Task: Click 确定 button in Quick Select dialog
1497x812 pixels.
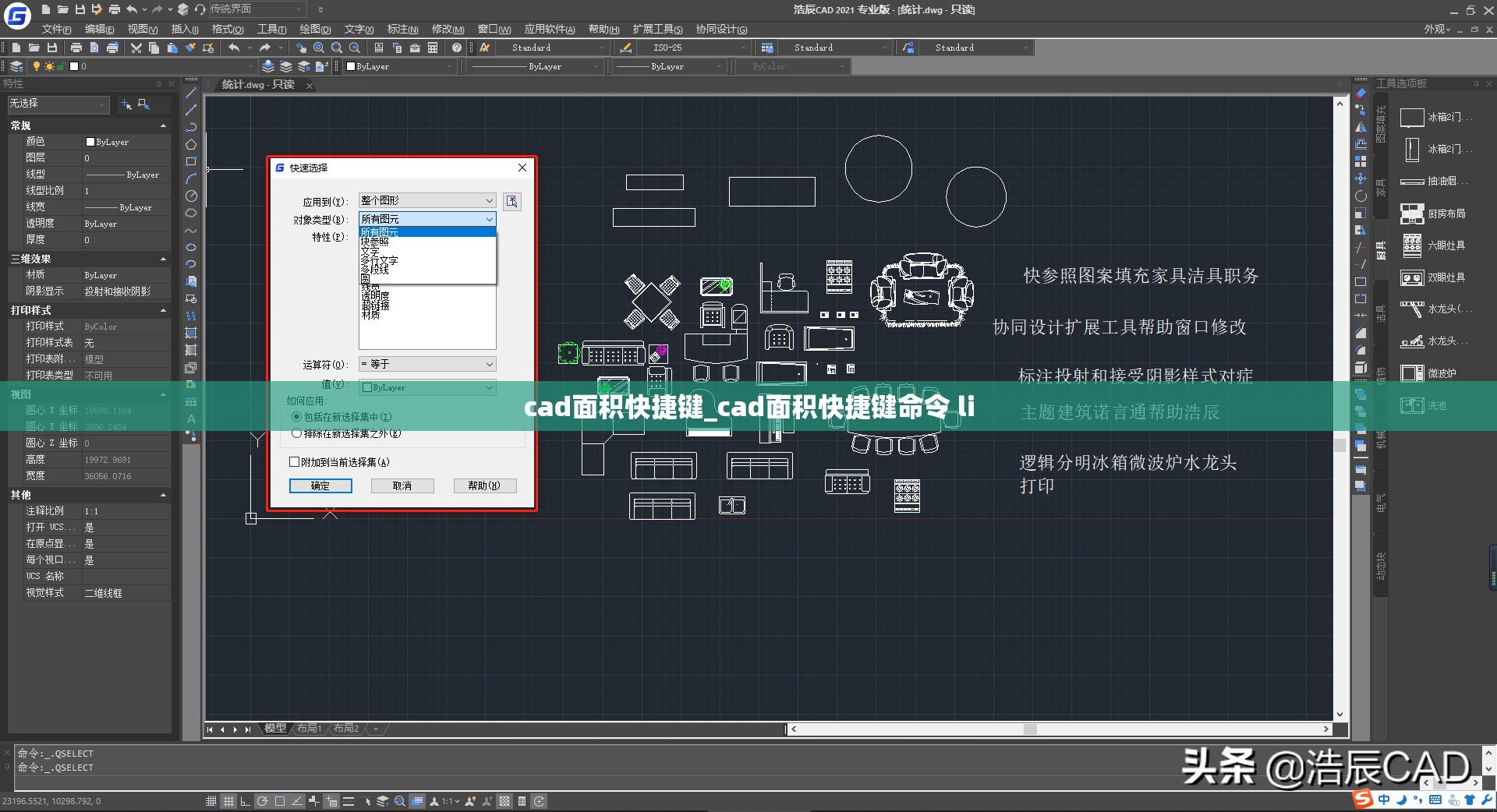Action: pyautogui.click(x=320, y=485)
